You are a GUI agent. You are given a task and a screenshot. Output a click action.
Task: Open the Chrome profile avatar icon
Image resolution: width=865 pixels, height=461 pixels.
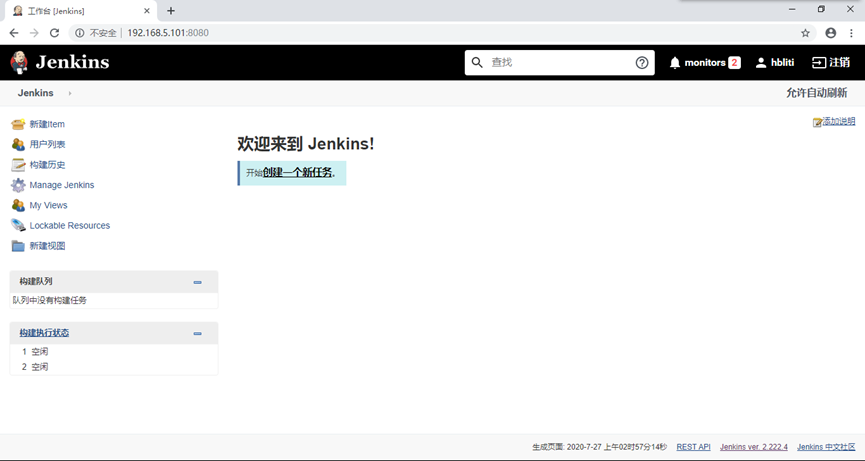[831, 33]
